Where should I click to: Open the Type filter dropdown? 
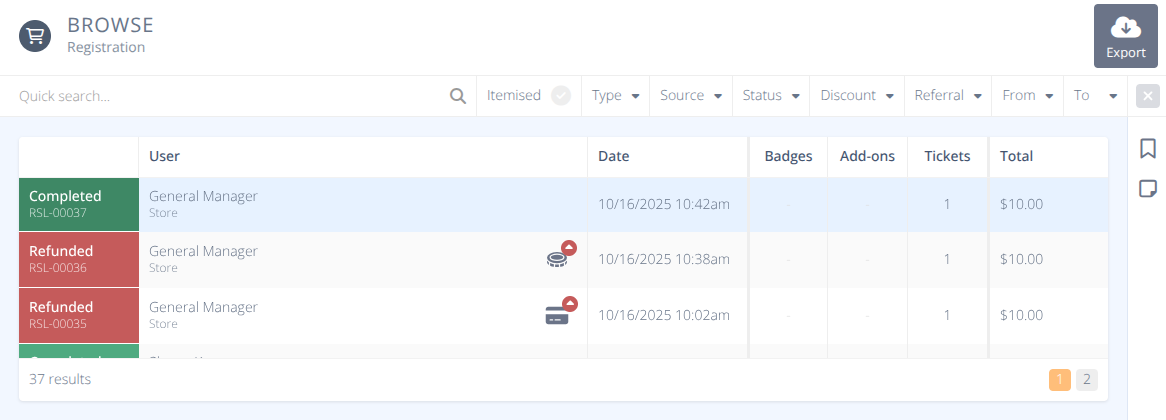click(x=615, y=96)
